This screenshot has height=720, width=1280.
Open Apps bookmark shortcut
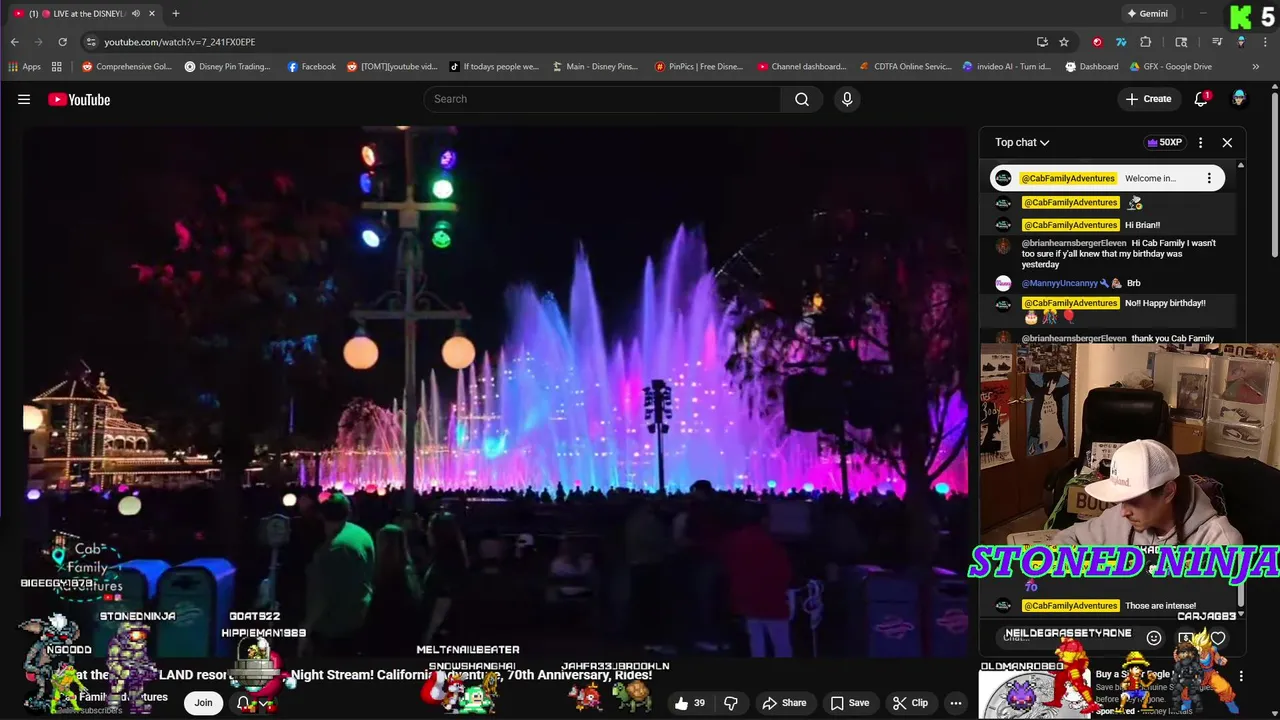pyautogui.click(x=24, y=67)
